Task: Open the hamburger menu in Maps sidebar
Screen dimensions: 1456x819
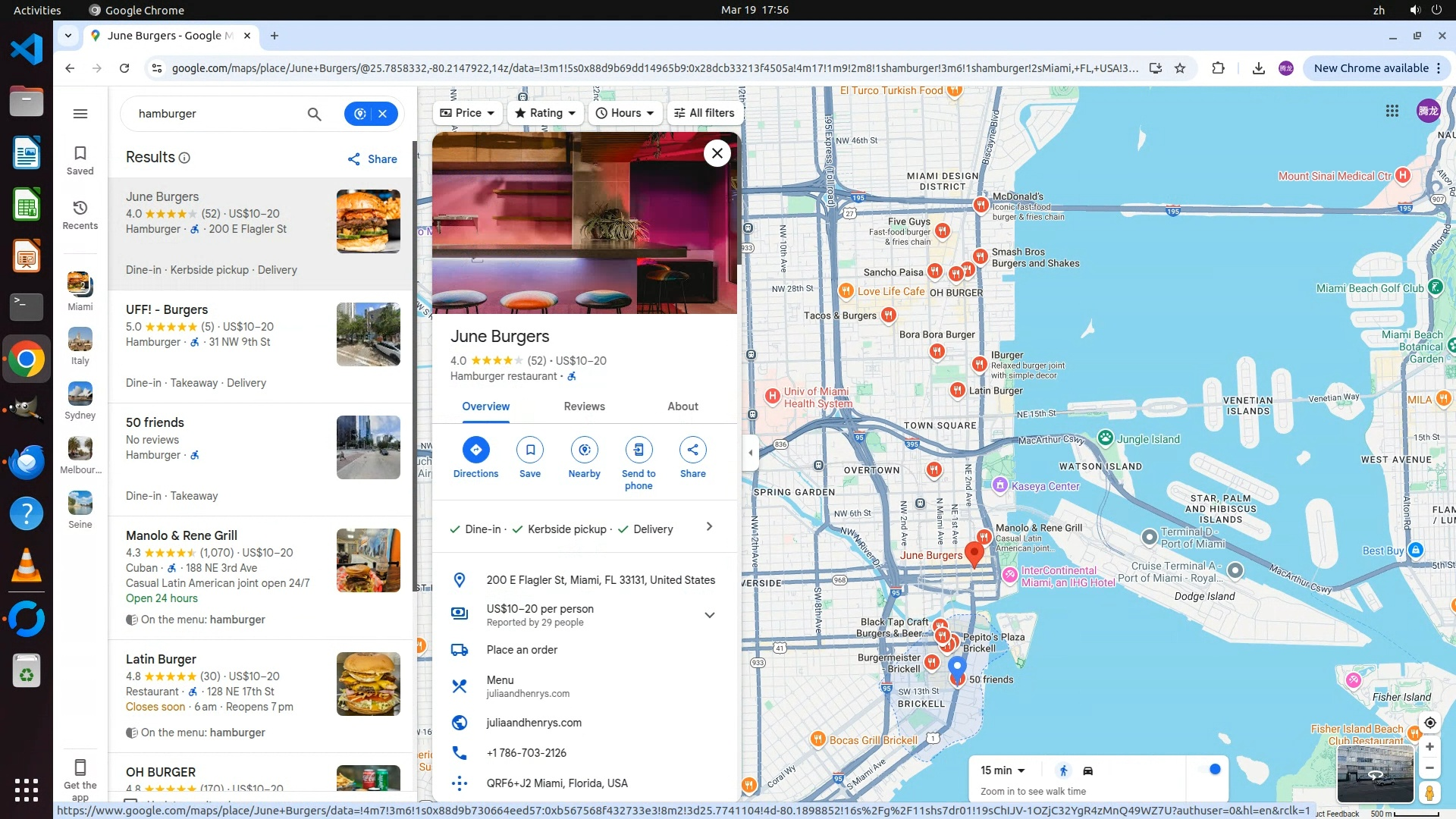Action: 80,114
